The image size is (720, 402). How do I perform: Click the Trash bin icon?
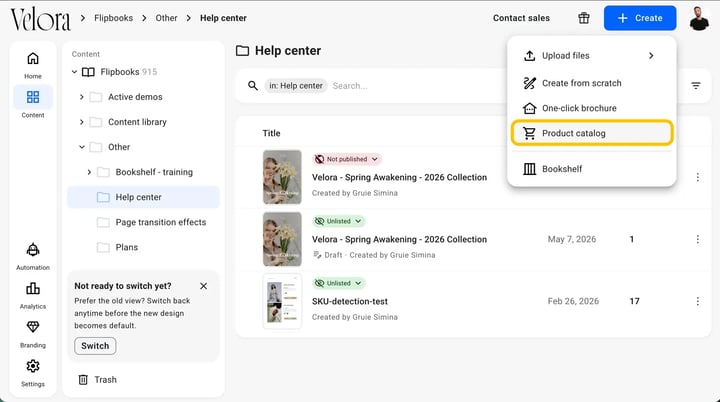[x=83, y=379]
